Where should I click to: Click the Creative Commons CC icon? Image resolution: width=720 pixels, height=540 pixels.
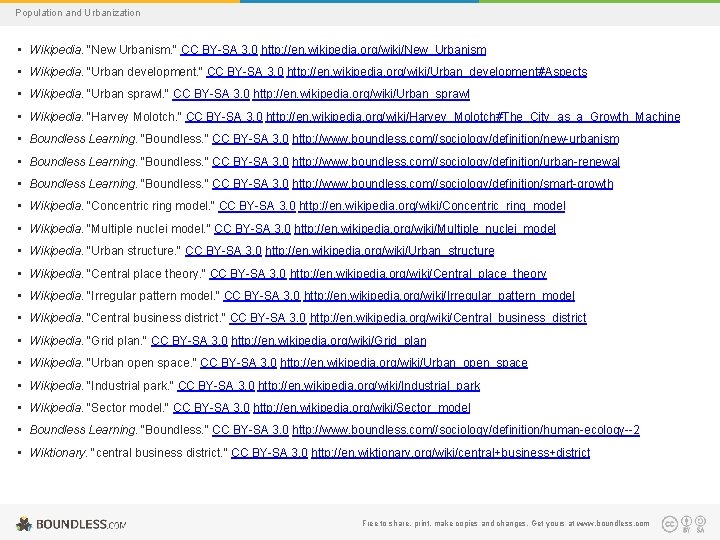[669, 523]
